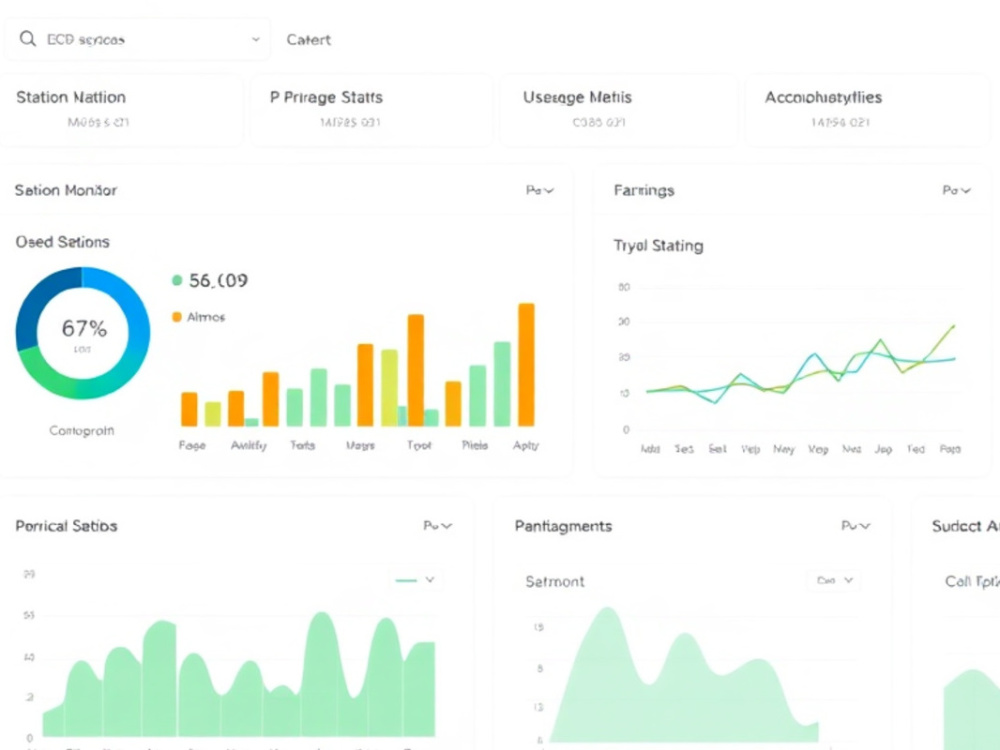The height and width of the screenshot is (750, 1000).
Task: Open the Setmont chart filter dropdown
Action: point(834,580)
